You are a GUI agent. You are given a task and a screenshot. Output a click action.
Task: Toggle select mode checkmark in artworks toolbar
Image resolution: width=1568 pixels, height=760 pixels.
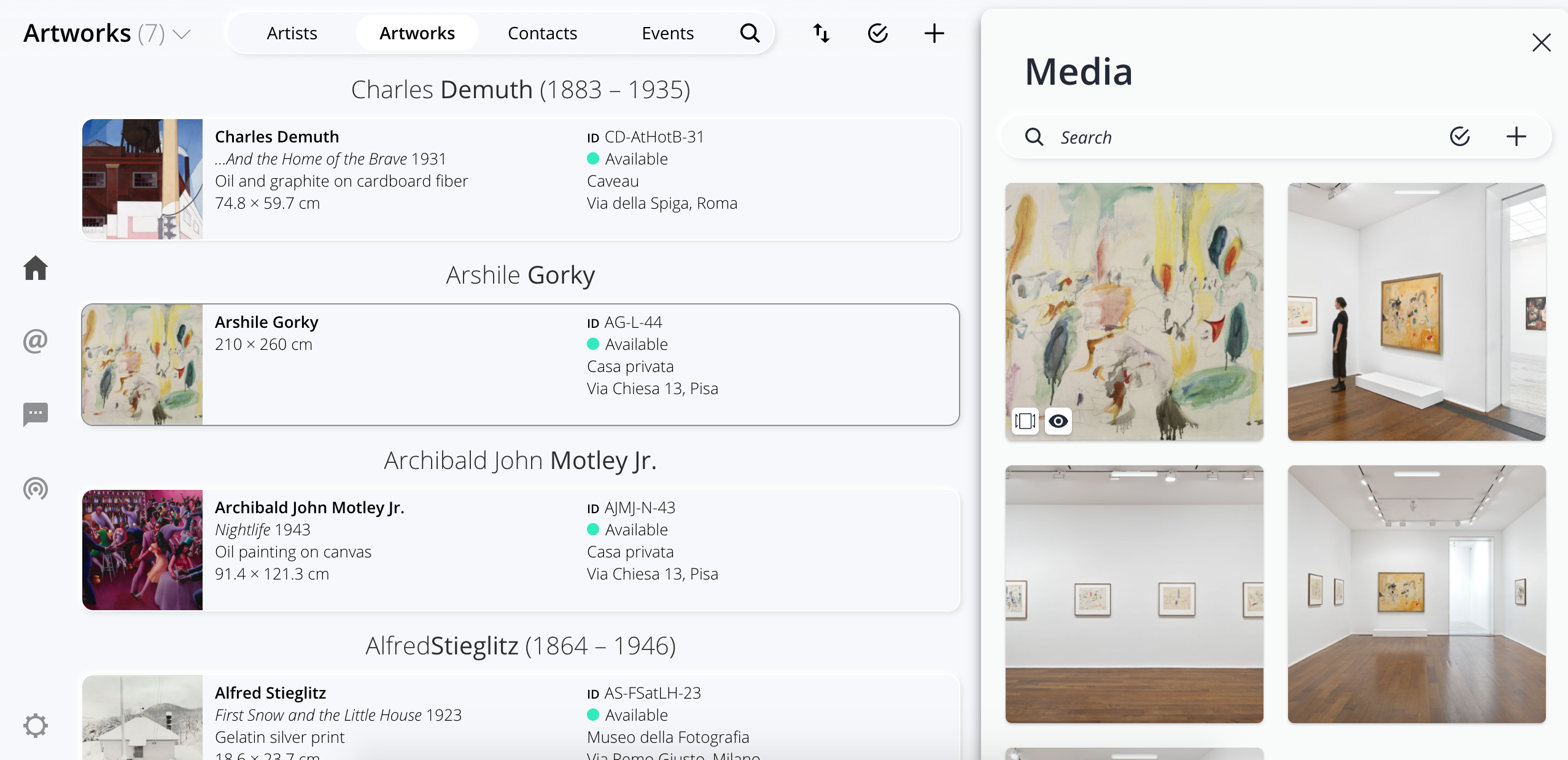click(x=878, y=33)
